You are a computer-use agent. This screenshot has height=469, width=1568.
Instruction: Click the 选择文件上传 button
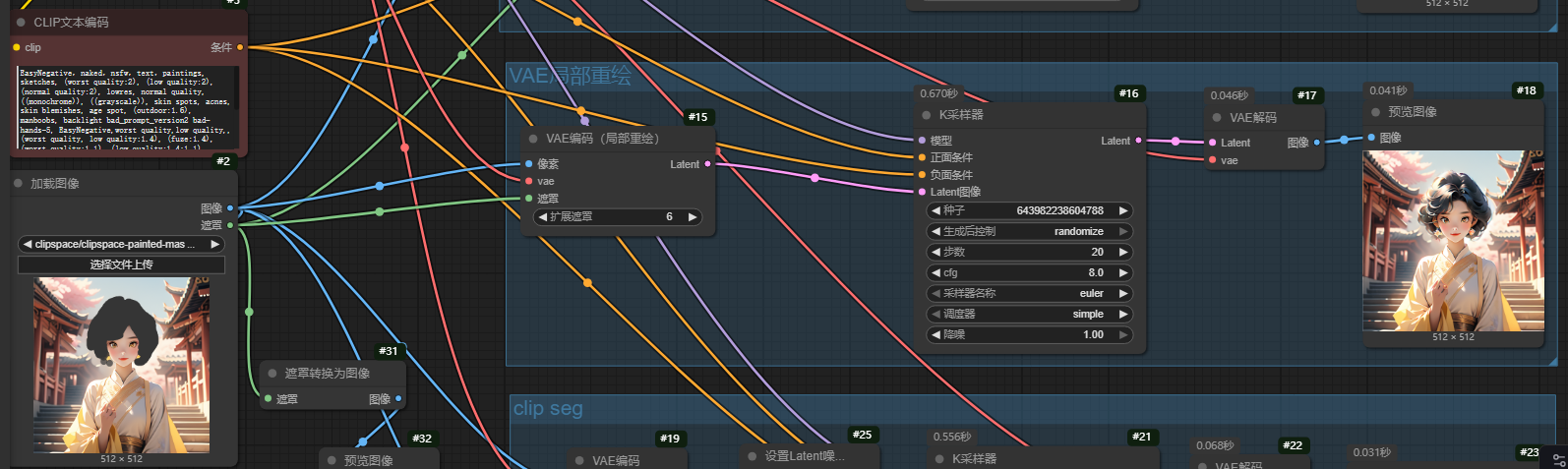click(x=121, y=264)
